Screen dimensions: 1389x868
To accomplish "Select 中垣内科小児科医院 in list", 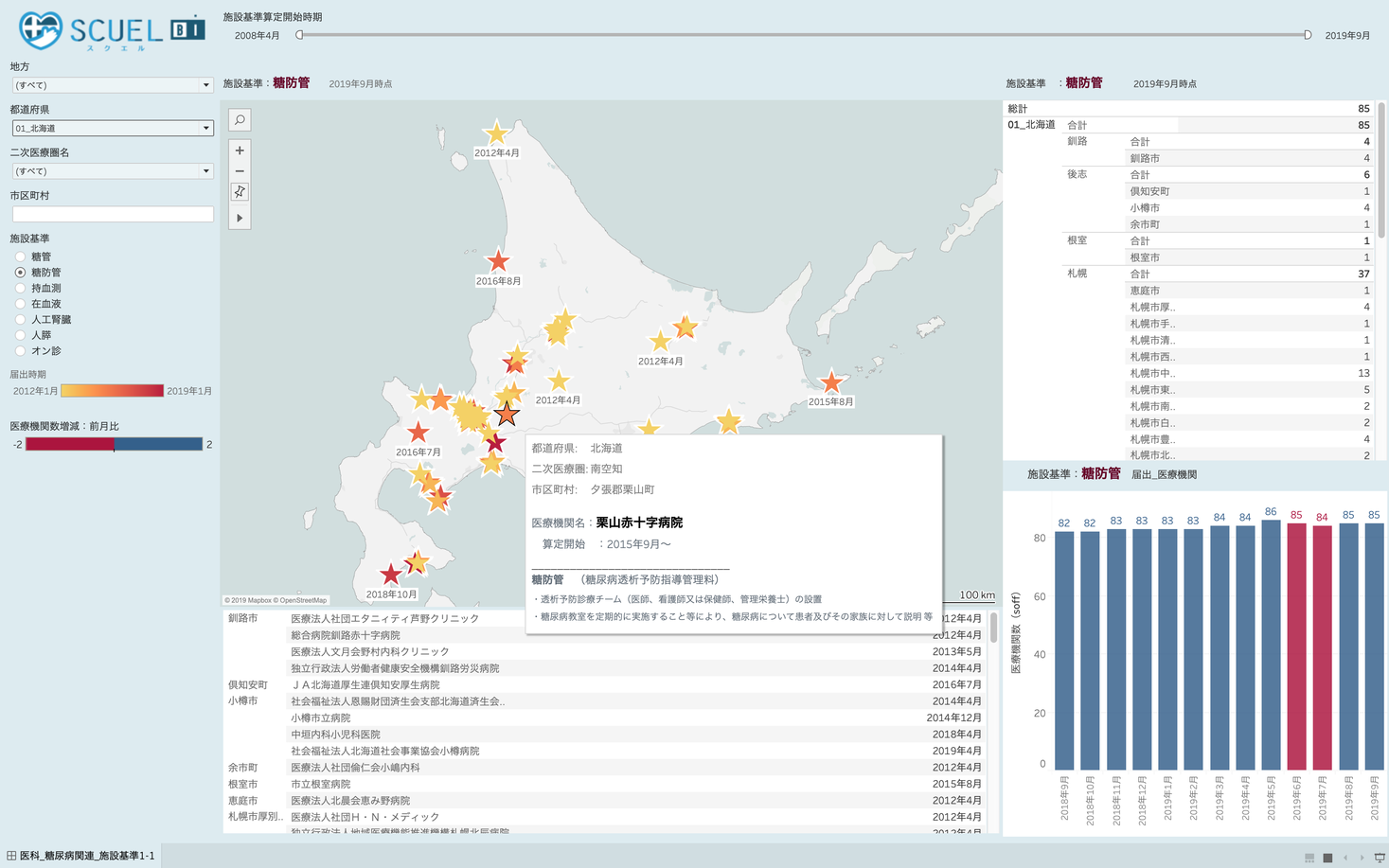I will pos(335,735).
